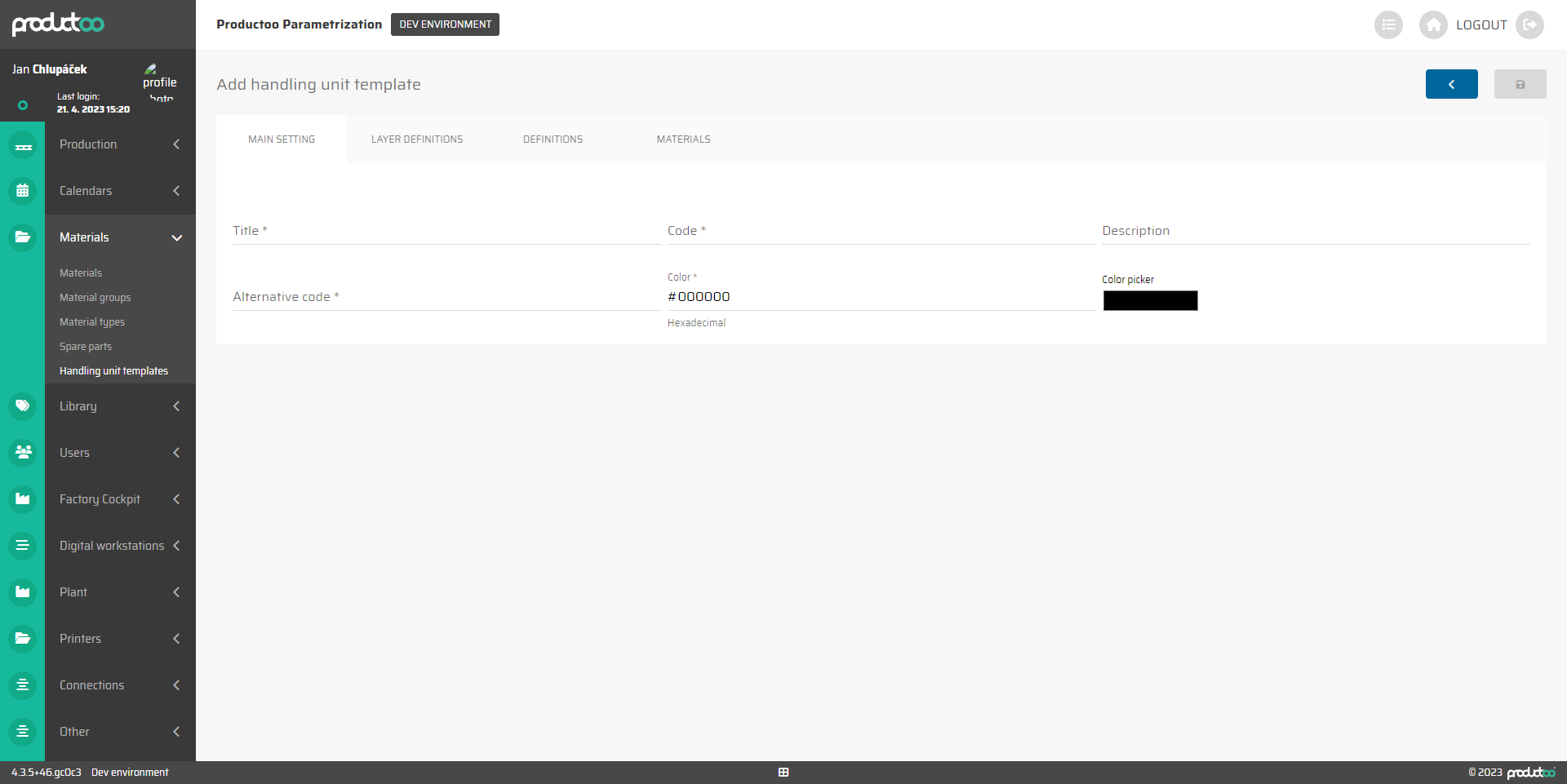
Task: Click the home icon in header
Action: [1432, 25]
